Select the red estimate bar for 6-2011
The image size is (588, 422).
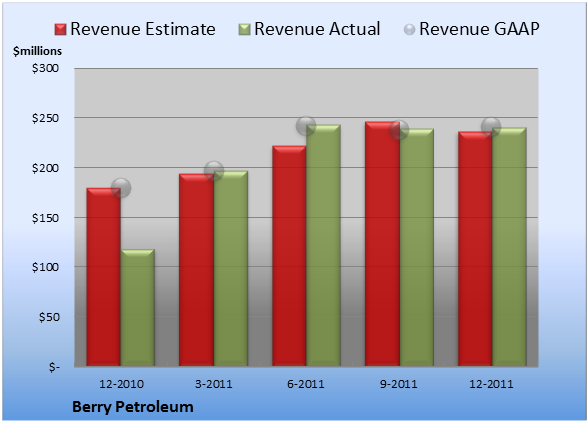pos(289,256)
